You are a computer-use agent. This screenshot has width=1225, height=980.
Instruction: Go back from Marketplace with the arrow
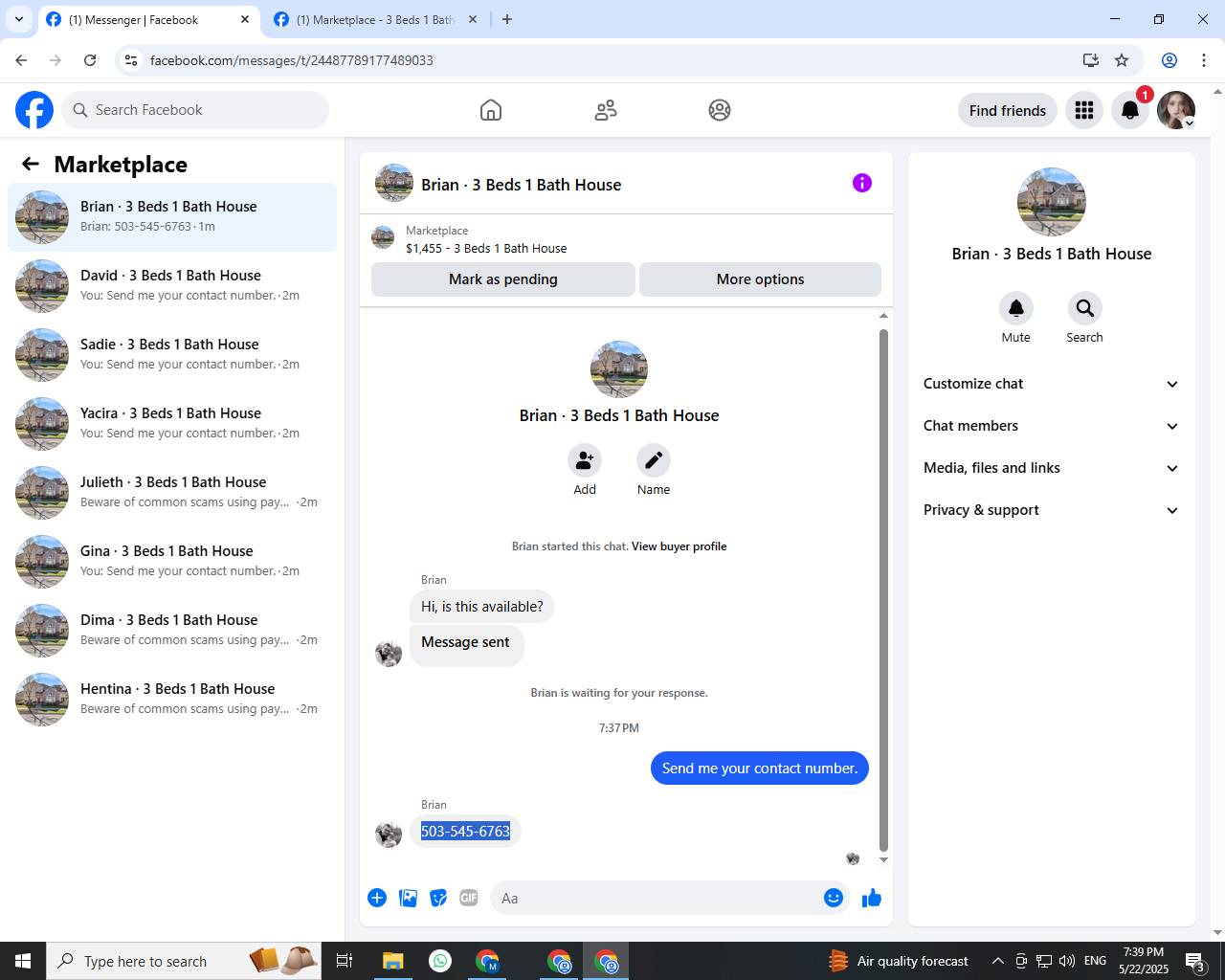point(31,164)
